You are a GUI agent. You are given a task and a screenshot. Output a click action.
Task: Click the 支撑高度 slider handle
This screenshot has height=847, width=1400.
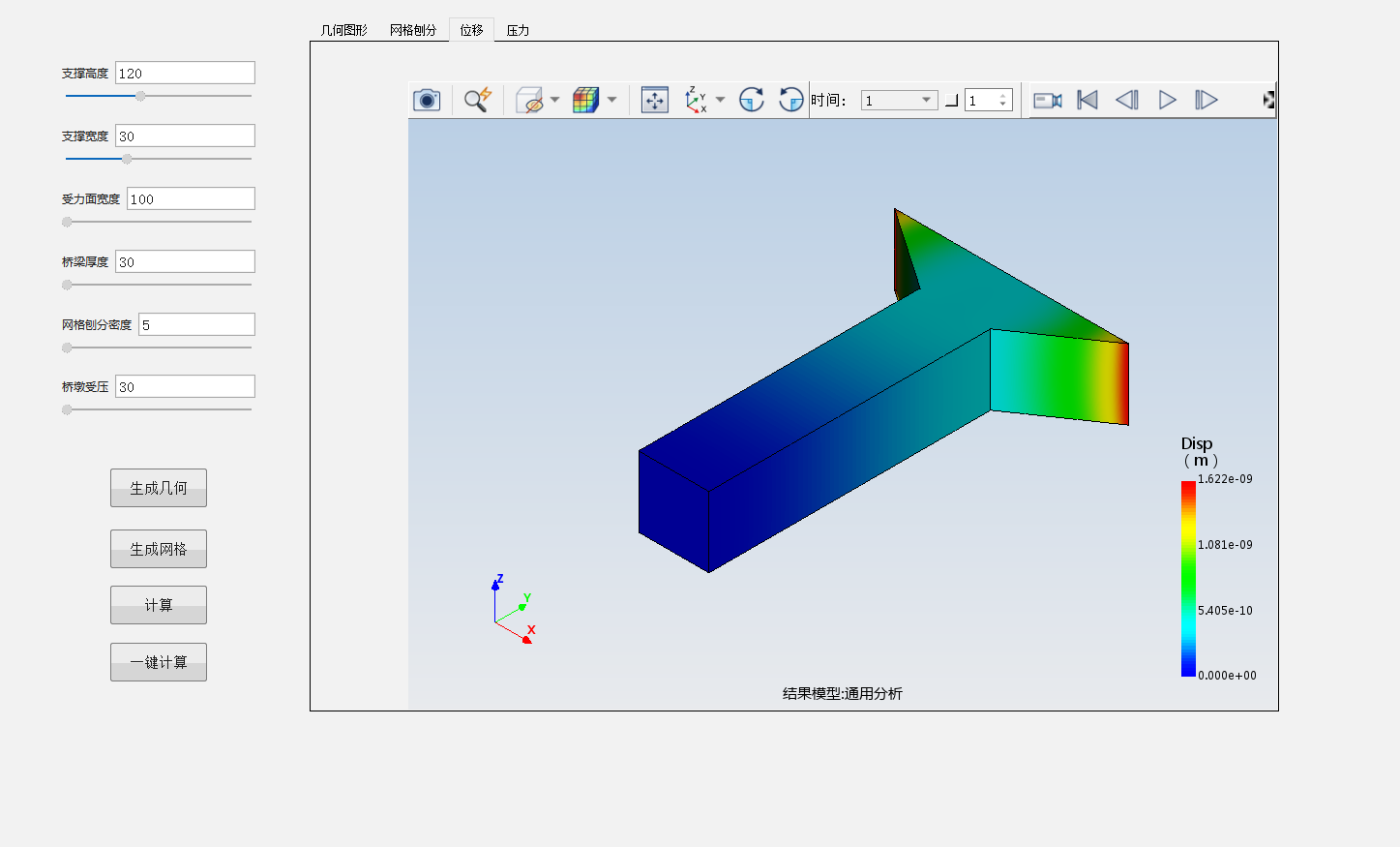pos(140,96)
